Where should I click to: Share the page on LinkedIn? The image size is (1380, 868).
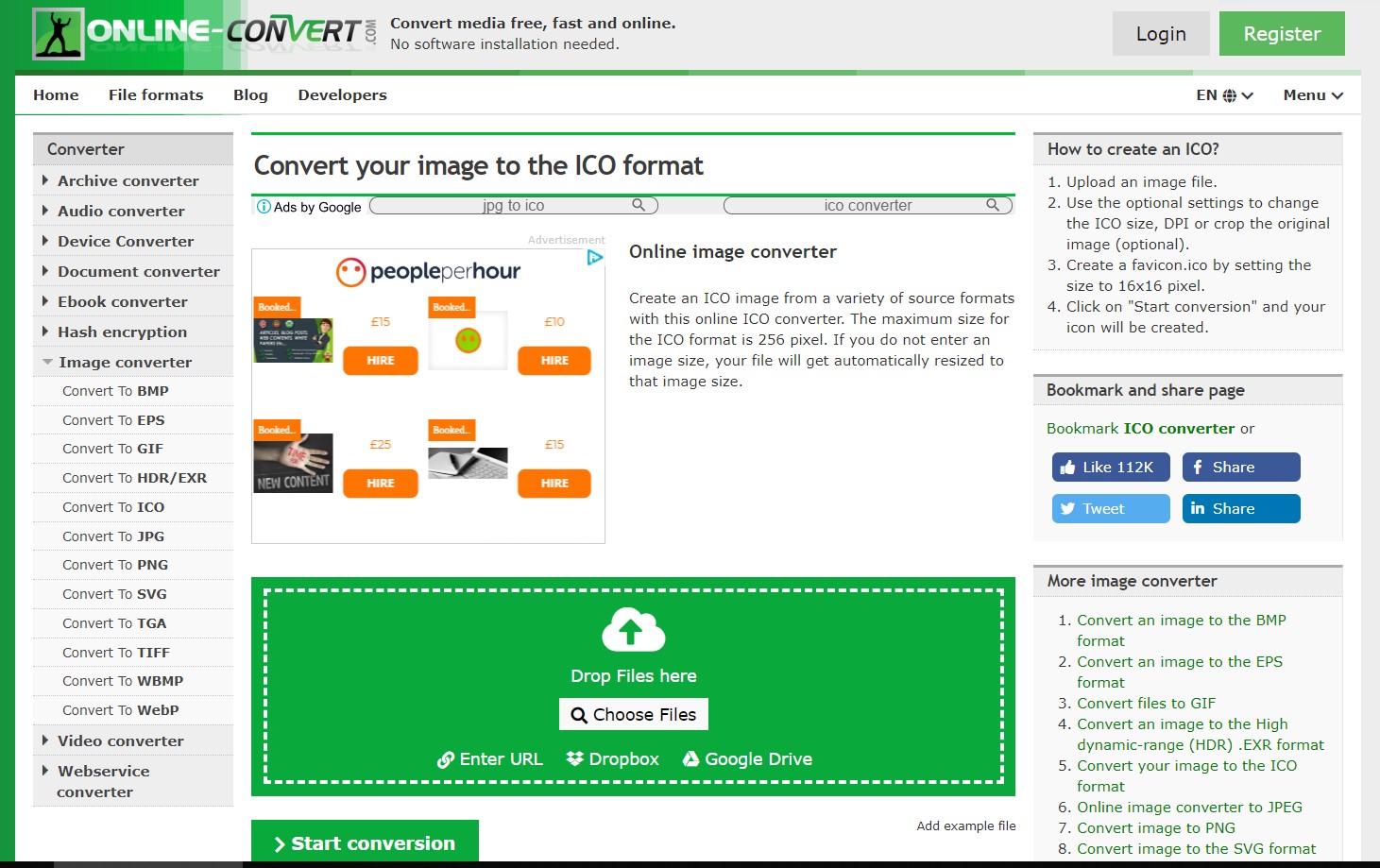(x=1241, y=509)
